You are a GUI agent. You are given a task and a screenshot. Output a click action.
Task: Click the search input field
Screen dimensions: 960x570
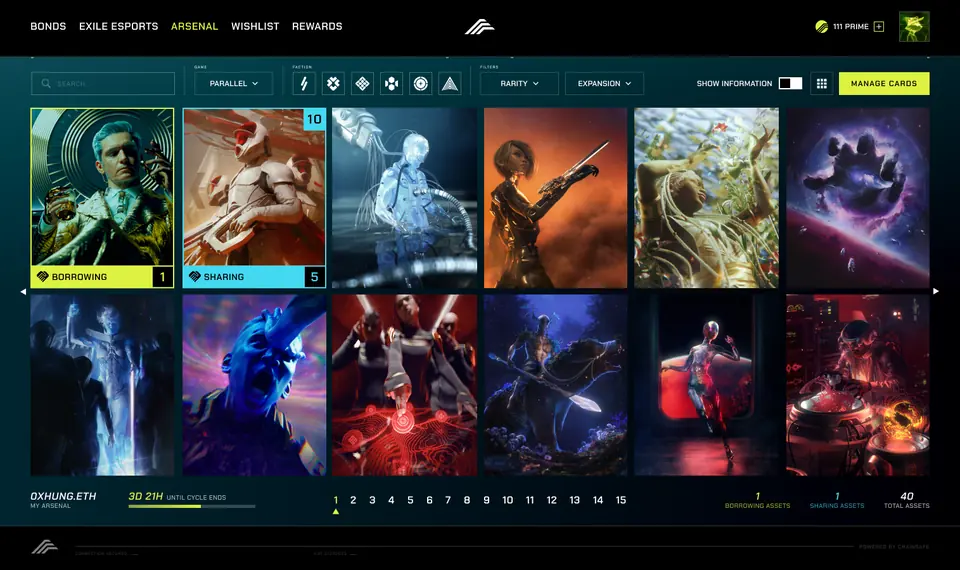click(x=103, y=83)
